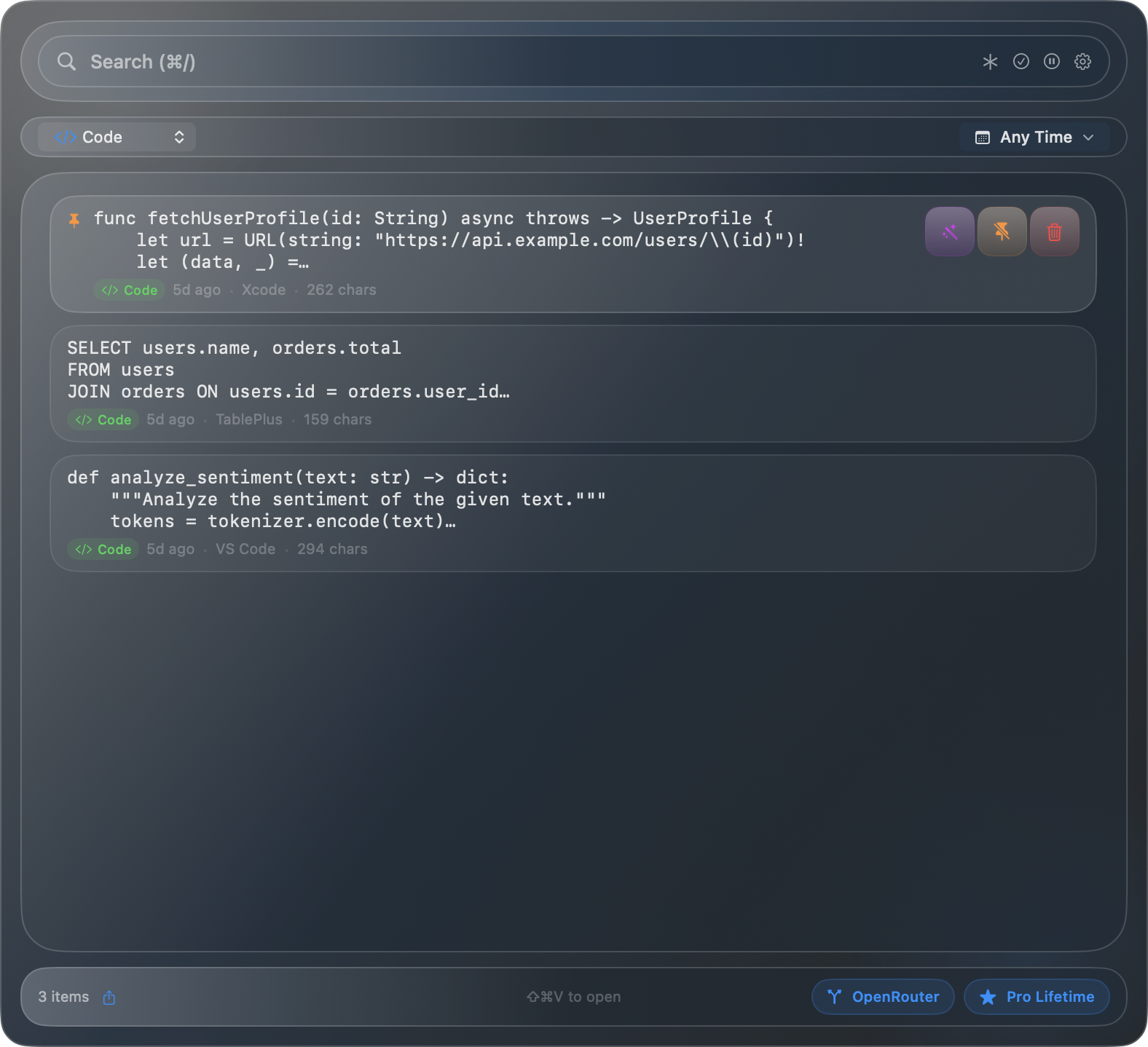
Task: Click the share icon beside 3 items
Action: point(109,997)
